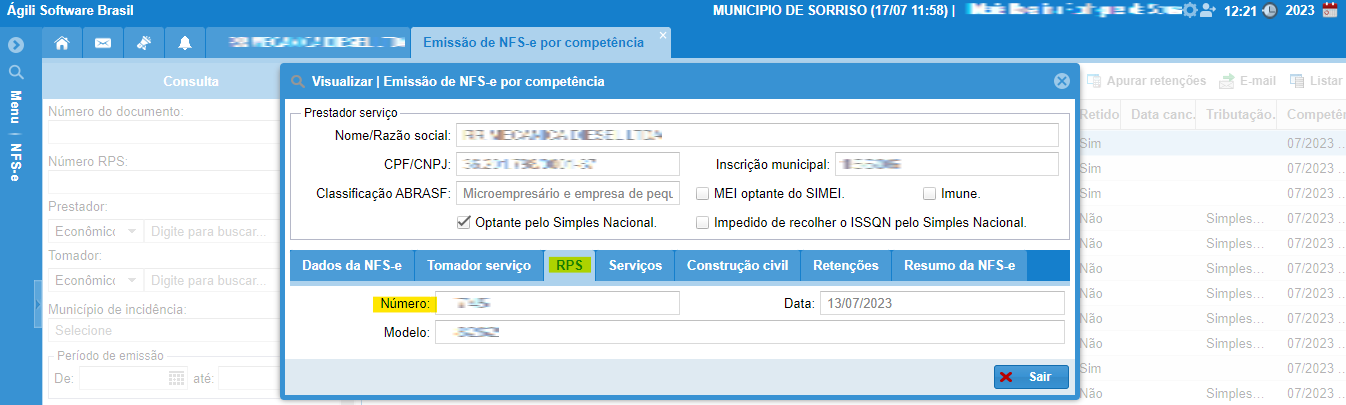Click the Classificação ABRASF field
1346x405 pixels.
coord(567,193)
